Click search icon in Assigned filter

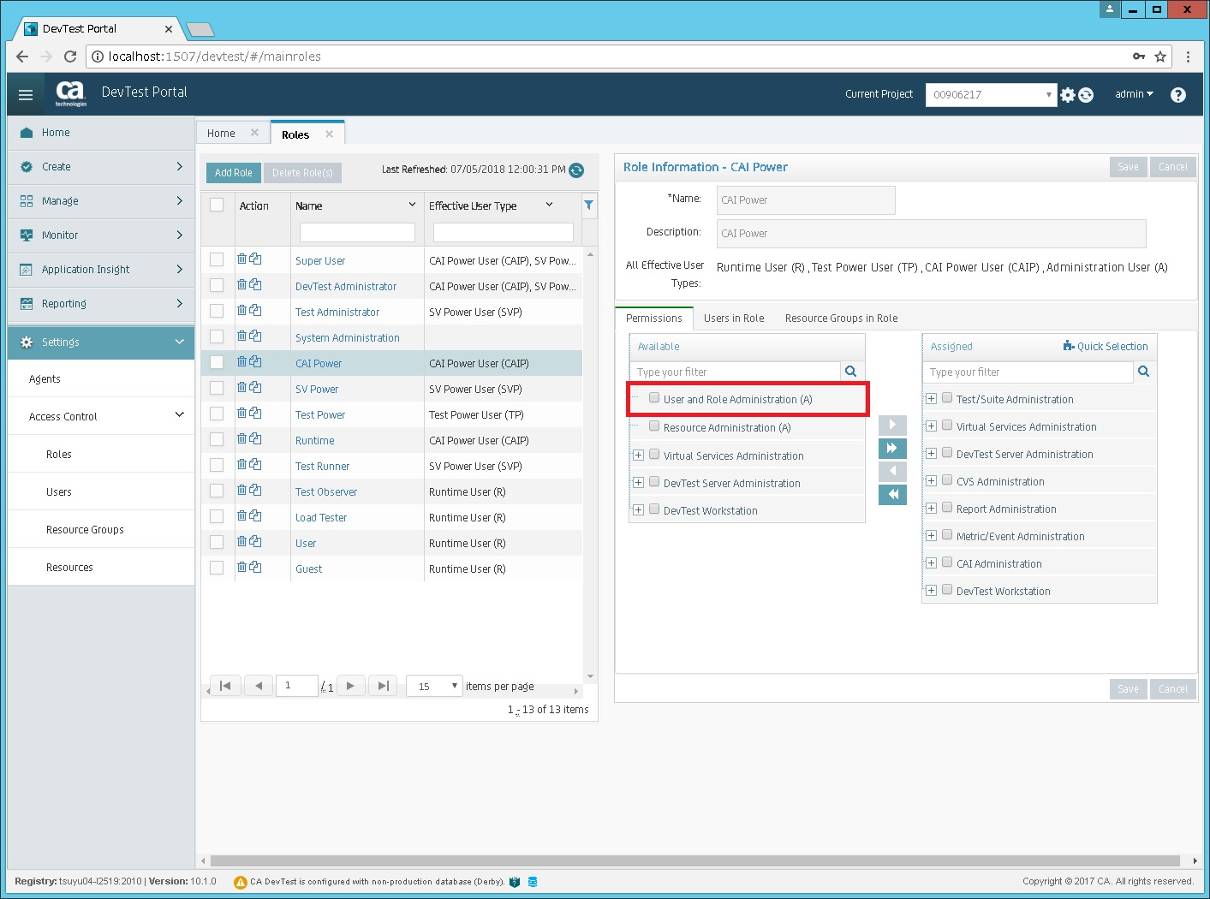pos(1144,371)
